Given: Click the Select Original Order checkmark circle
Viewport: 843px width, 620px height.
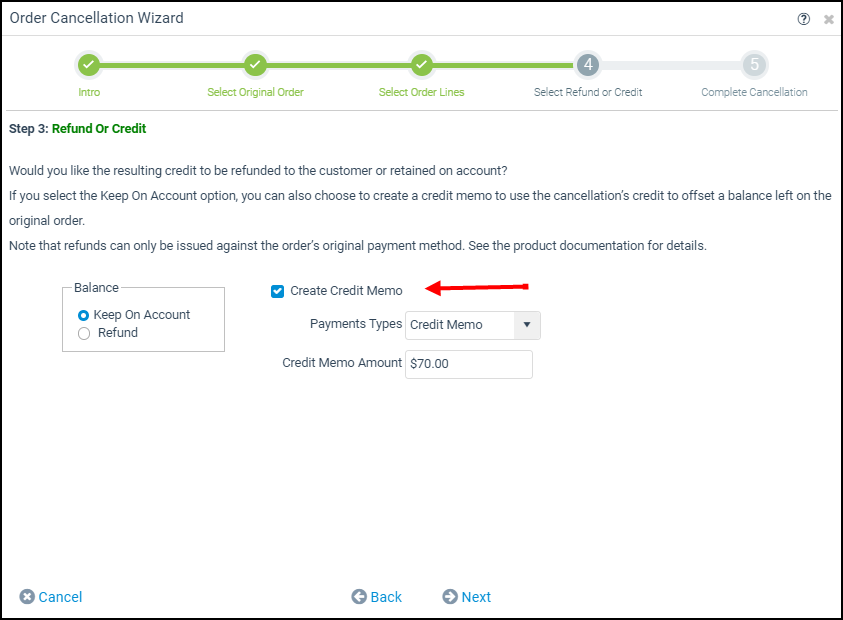Looking at the screenshot, I should click(x=255, y=65).
